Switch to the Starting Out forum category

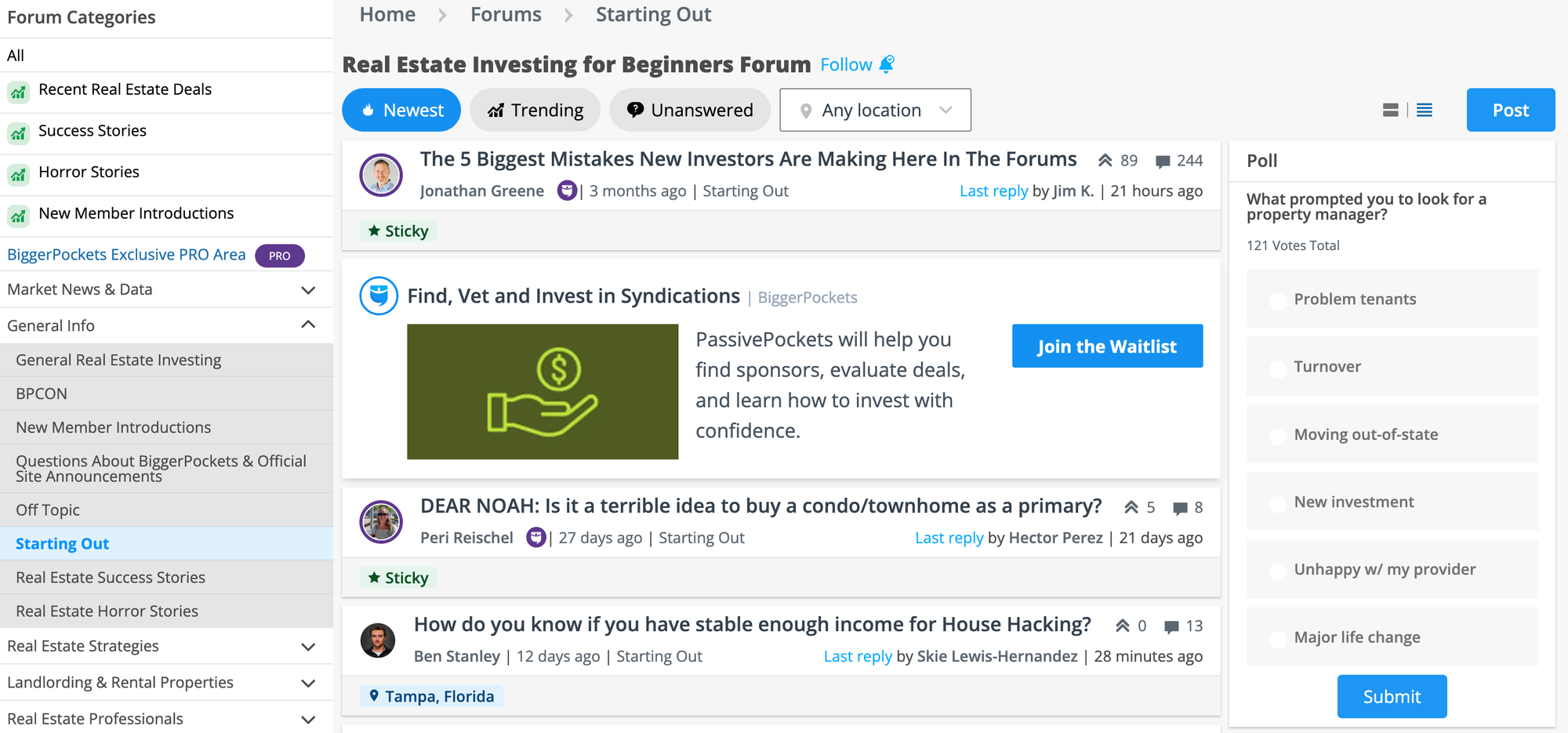(x=61, y=542)
